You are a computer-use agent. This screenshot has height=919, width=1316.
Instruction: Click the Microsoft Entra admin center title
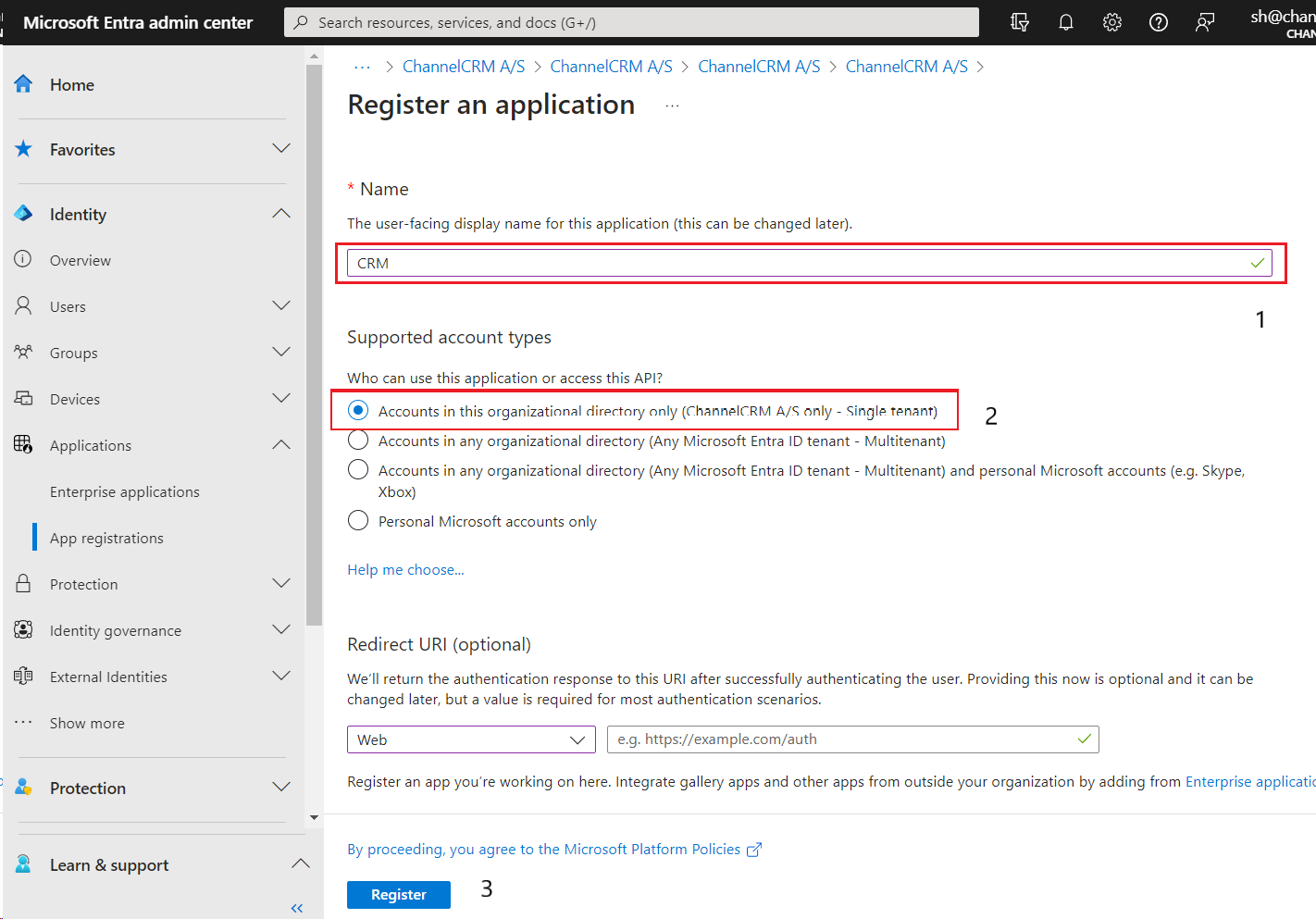click(138, 22)
